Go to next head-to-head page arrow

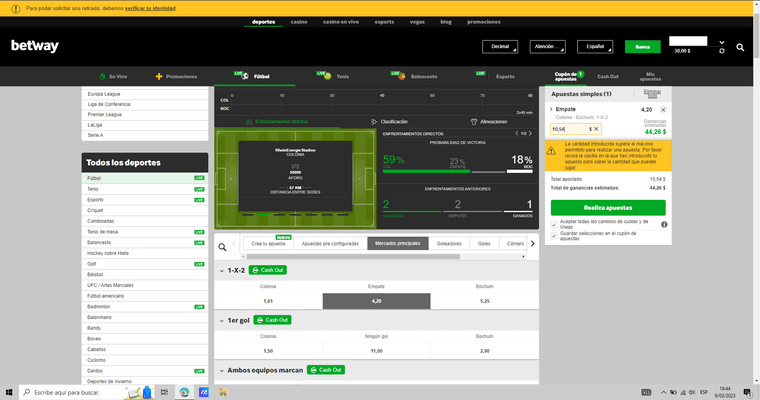530,133
